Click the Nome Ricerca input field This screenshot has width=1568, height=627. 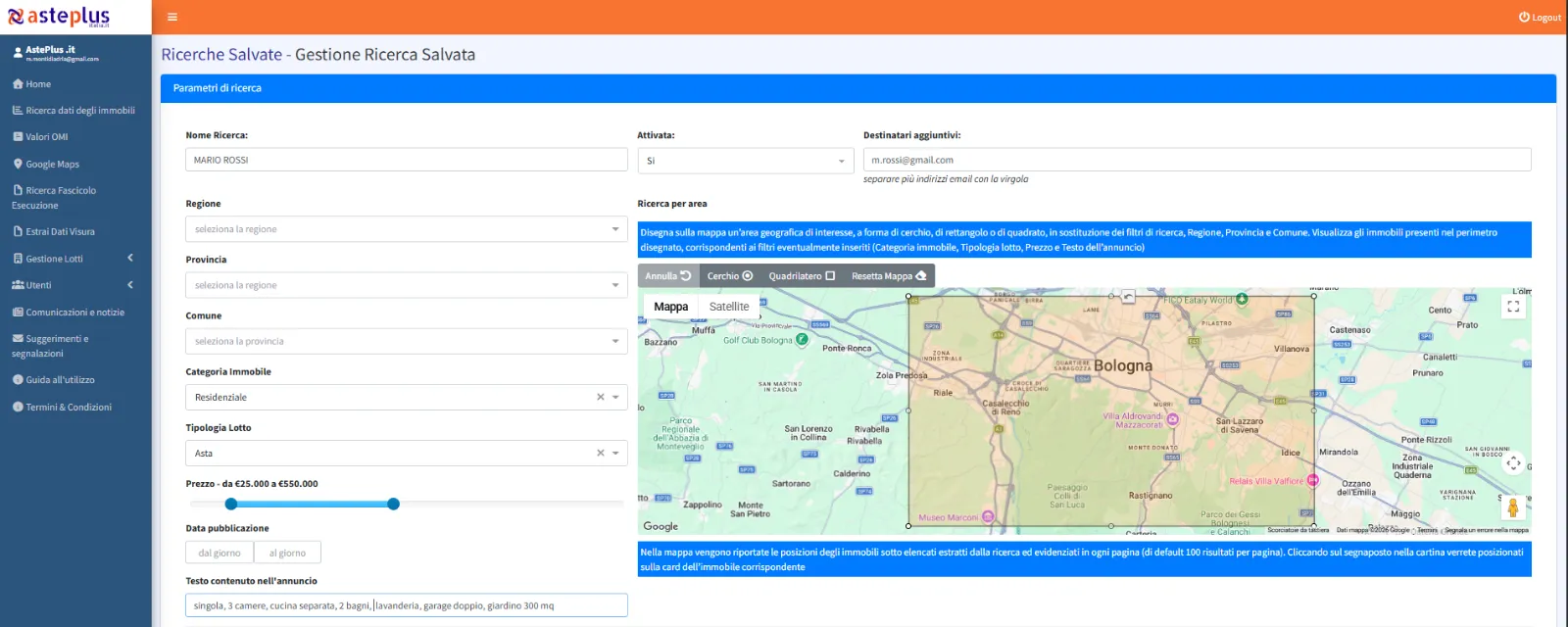point(407,160)
